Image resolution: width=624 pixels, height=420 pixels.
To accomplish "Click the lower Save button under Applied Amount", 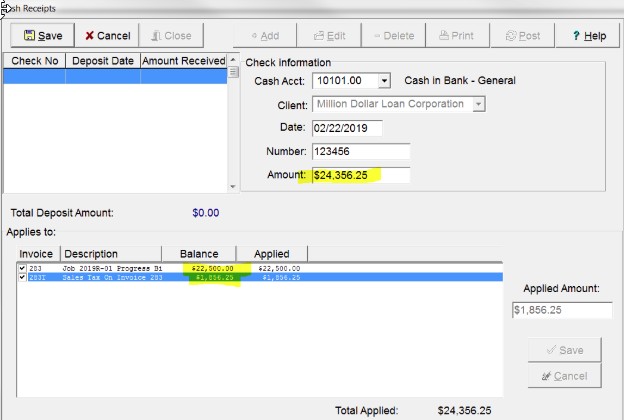I will point(565,350).
